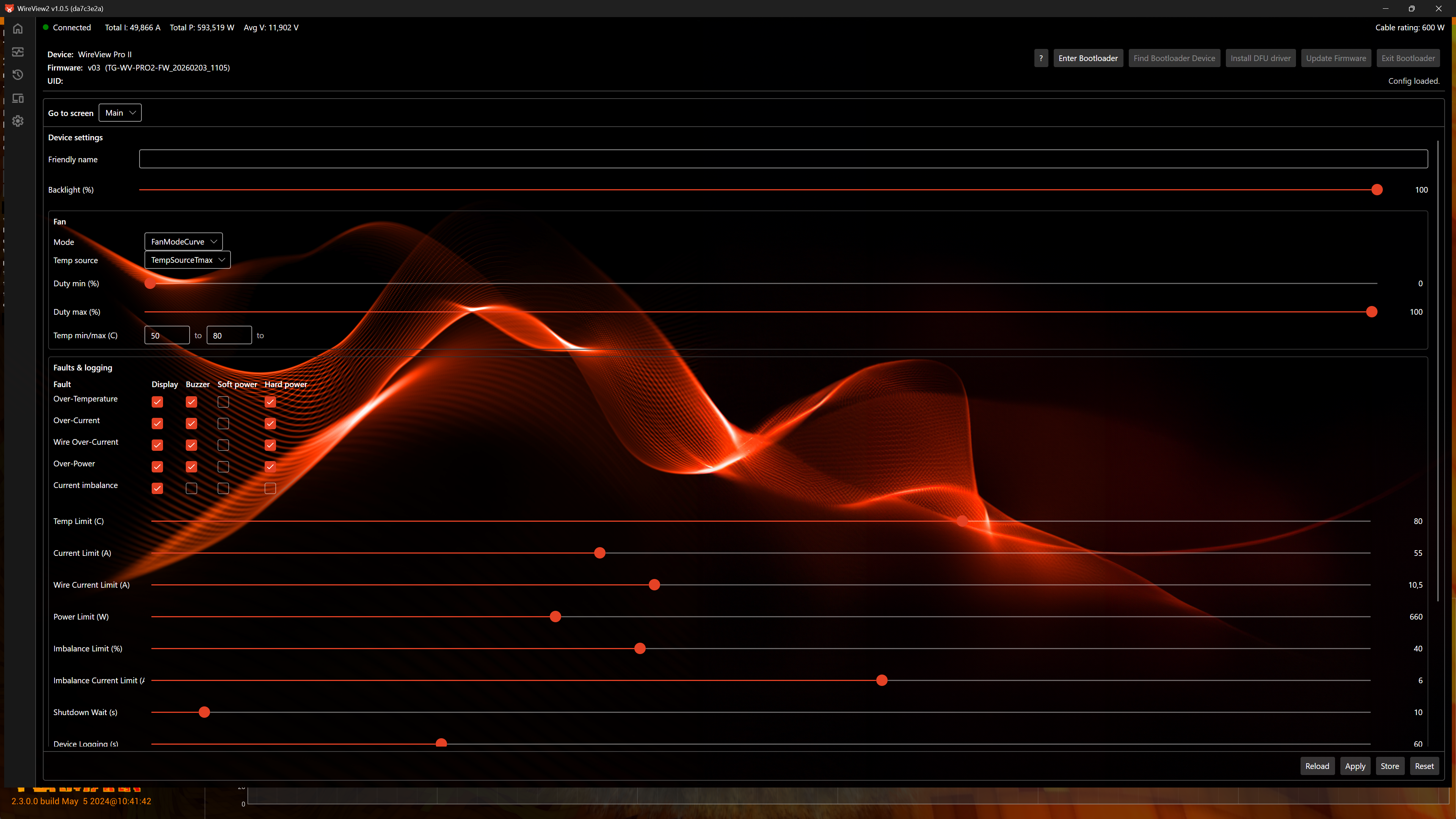Open the live monitoring graph sidebar icon
This screenshot has width=1456, height=819.
(x=18, y=52)
